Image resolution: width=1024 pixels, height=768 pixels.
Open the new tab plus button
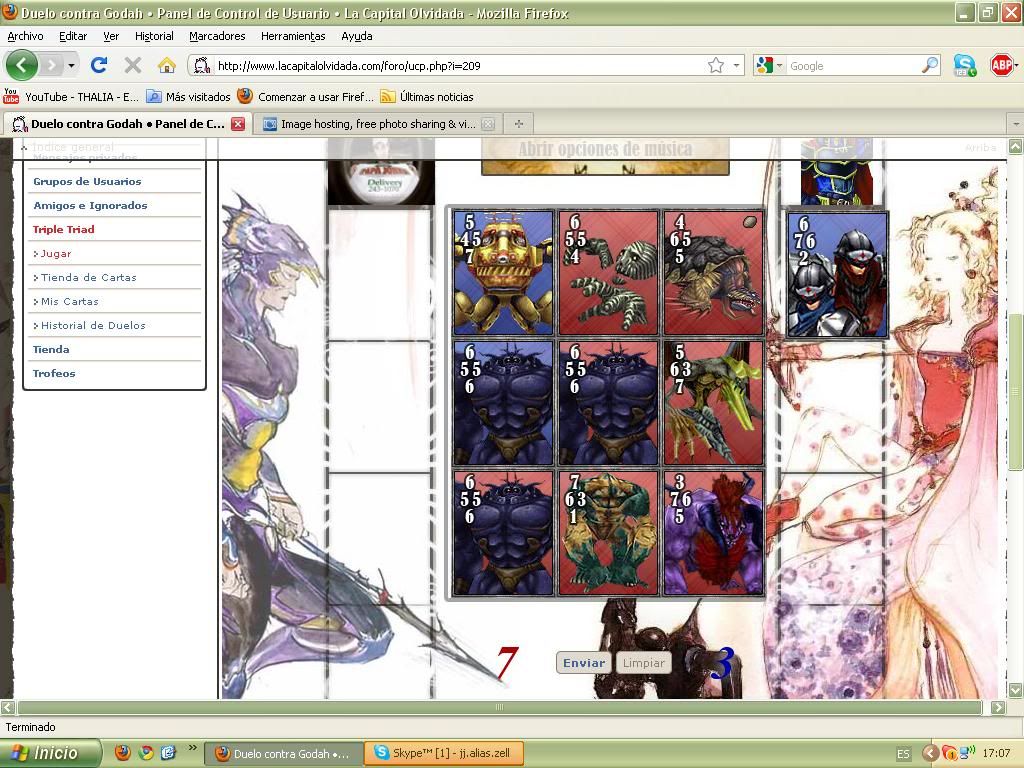coord(519,123)
